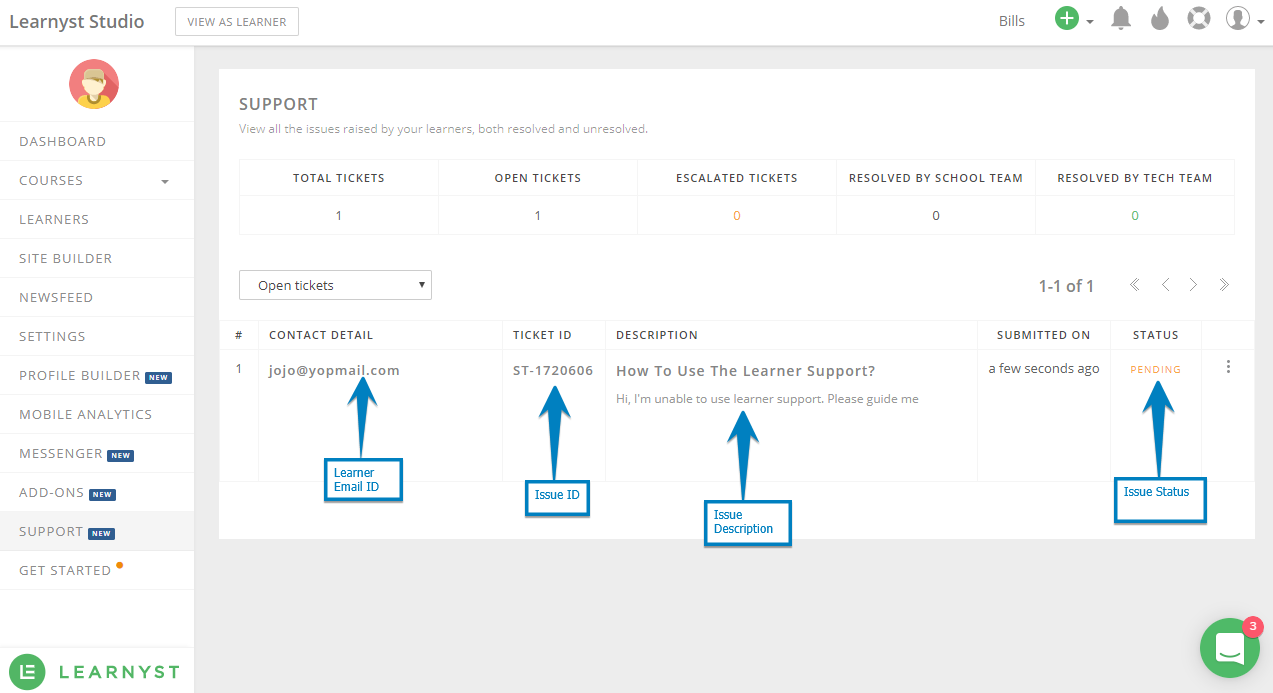Click the green plus add icon

tap(1067, 19)
